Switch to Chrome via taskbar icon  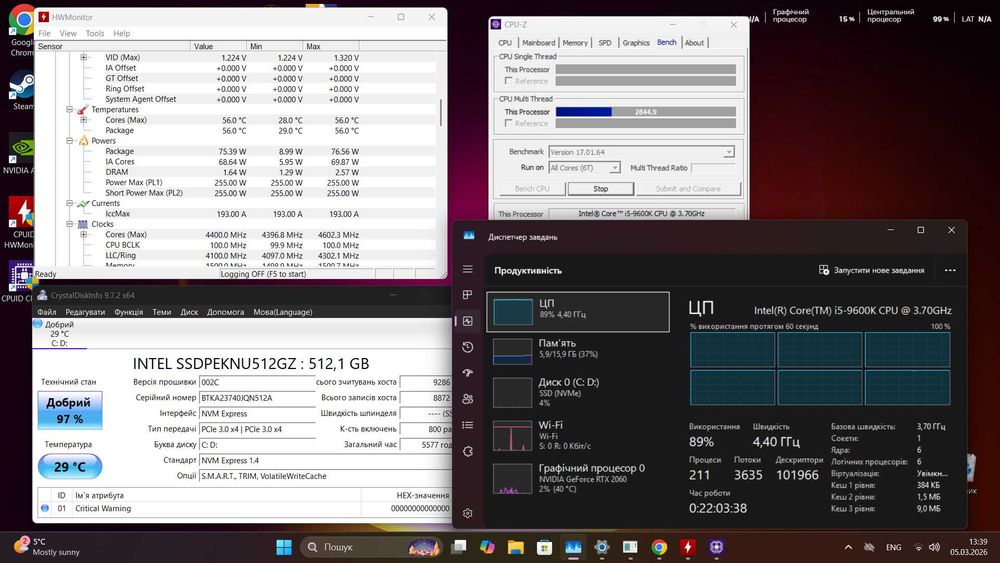tap(659, 547)
